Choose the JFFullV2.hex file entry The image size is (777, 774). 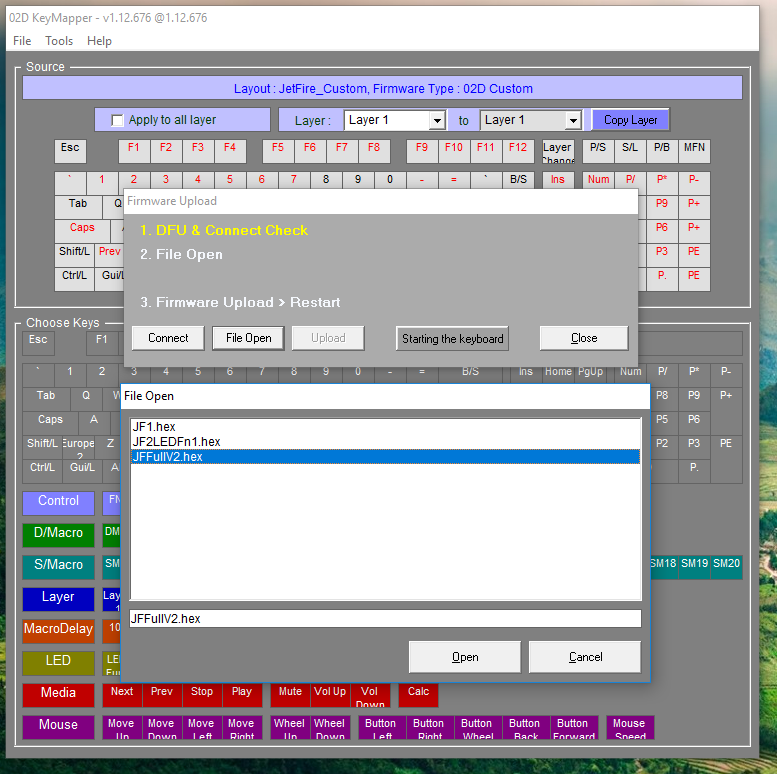167,457
